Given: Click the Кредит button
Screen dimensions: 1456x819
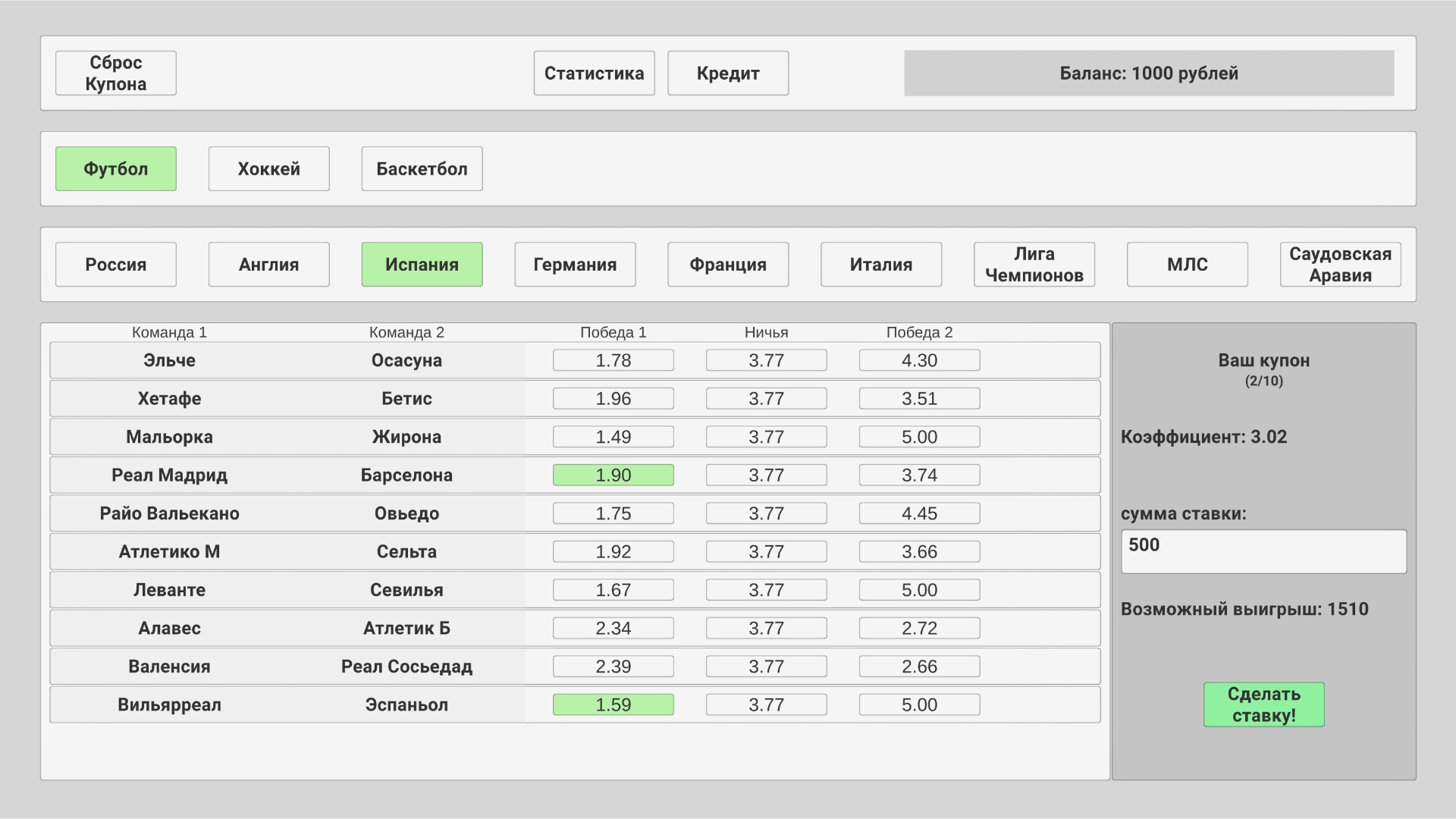Looking at the screenshot, I should click(727, 73).
